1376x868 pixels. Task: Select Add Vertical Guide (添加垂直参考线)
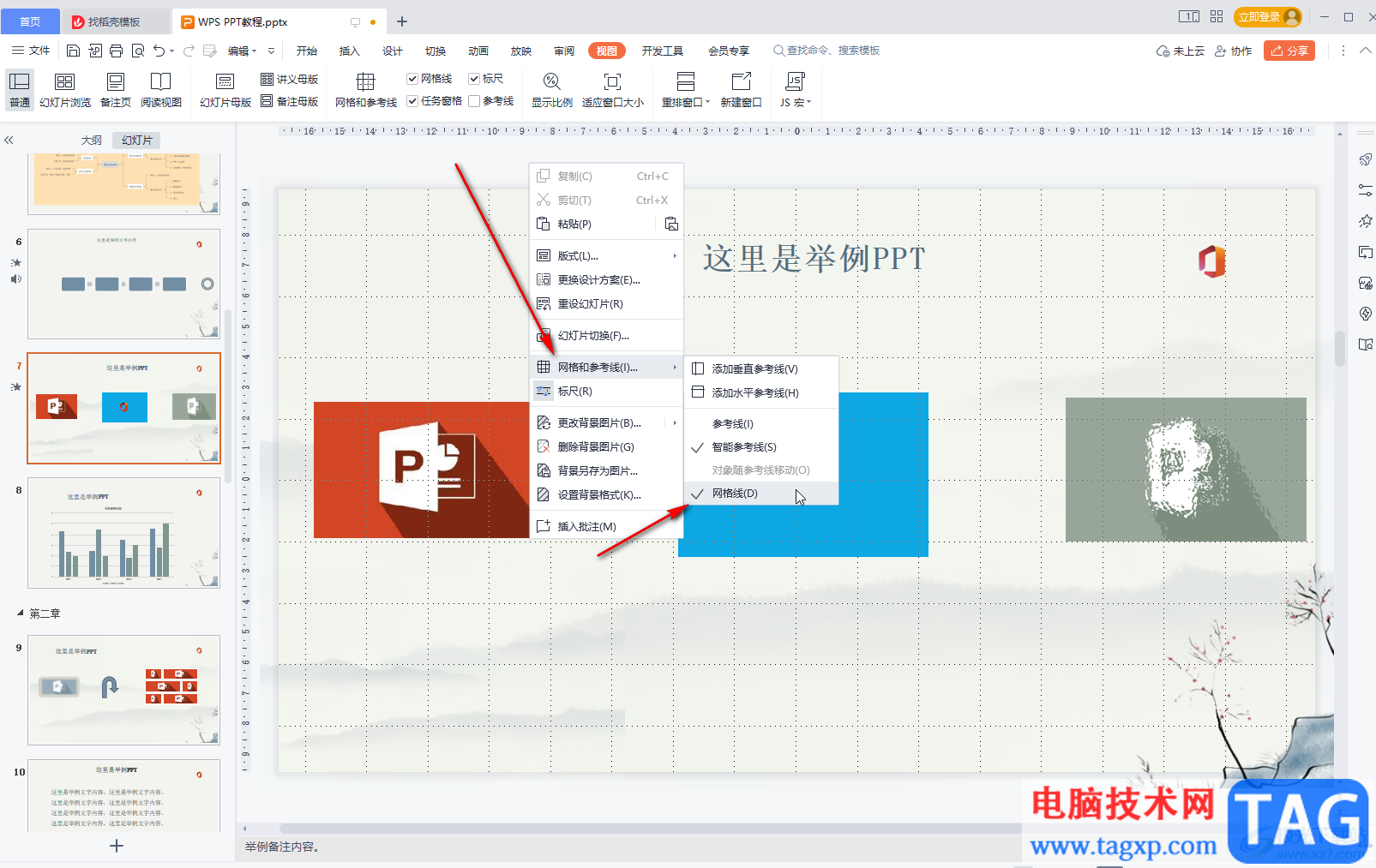760,369
